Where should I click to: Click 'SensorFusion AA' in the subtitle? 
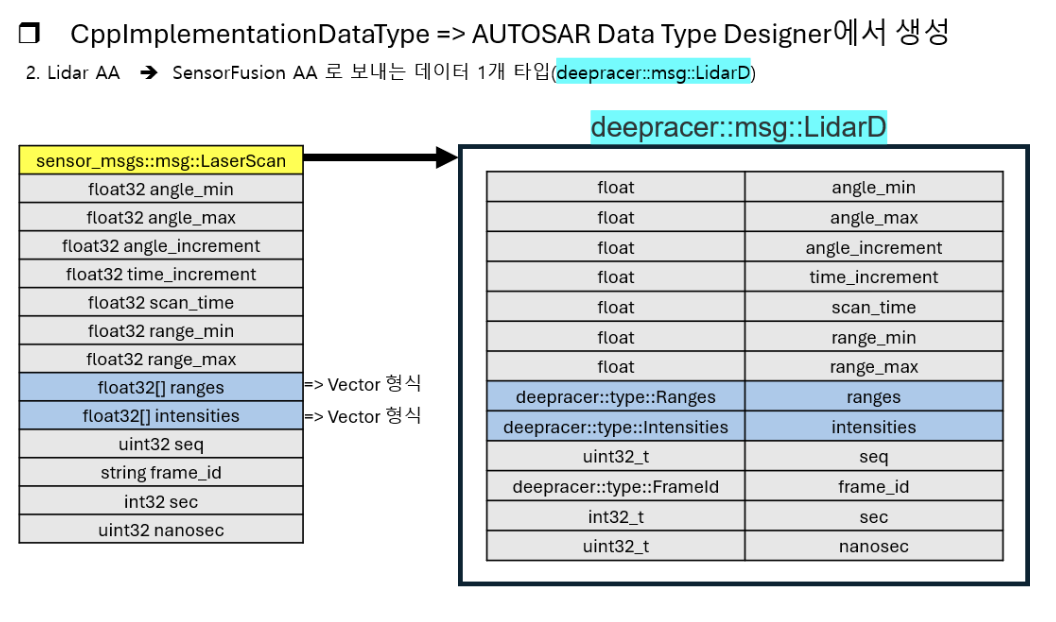[x=244, y=73]
